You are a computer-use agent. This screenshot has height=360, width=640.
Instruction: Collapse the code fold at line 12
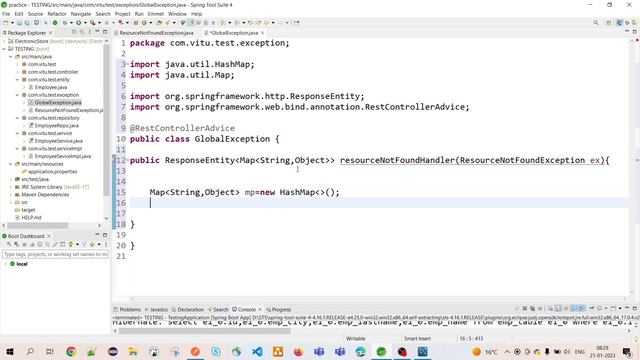click(128, 159)
